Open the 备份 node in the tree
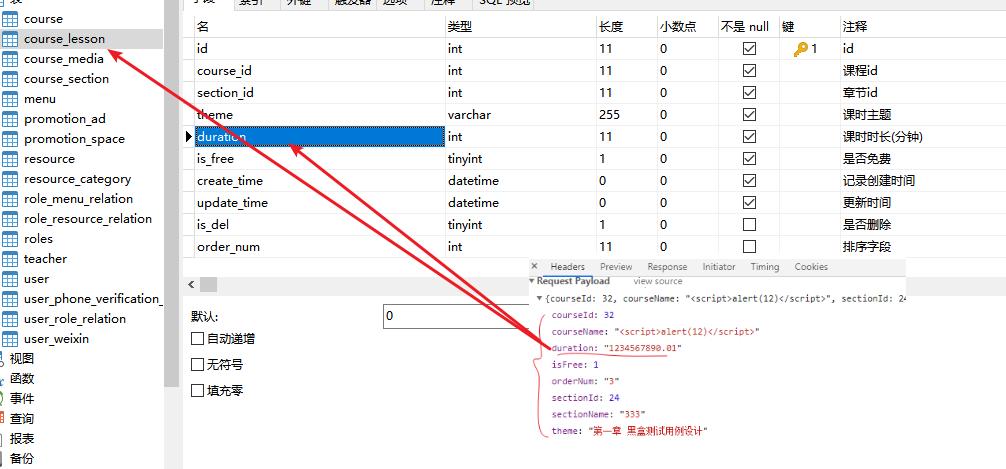Viewport: 1006px width, 469px height. (21, 459)
